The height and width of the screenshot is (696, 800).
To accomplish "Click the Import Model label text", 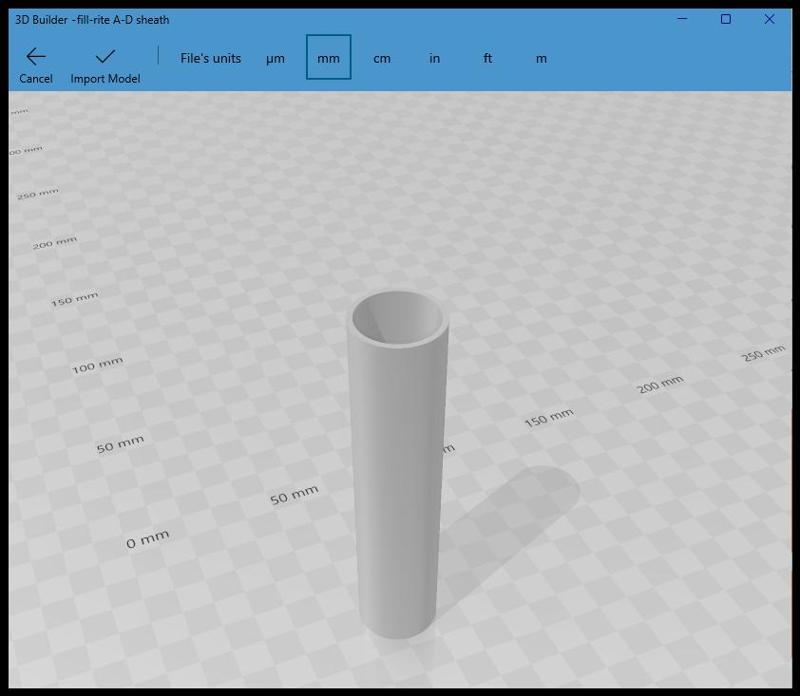I will [105, 79].
